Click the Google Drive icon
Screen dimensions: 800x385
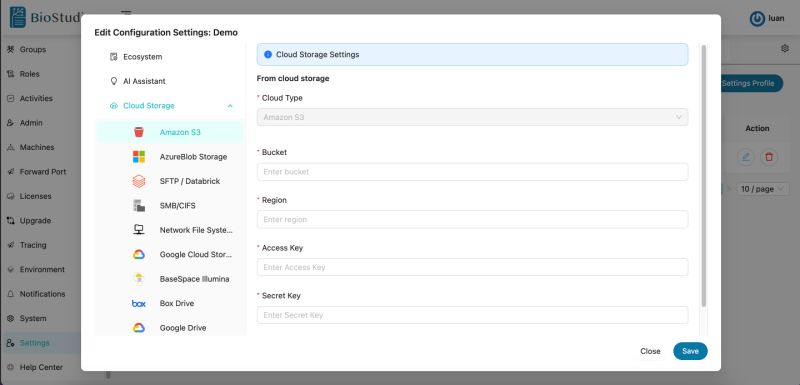139,328
